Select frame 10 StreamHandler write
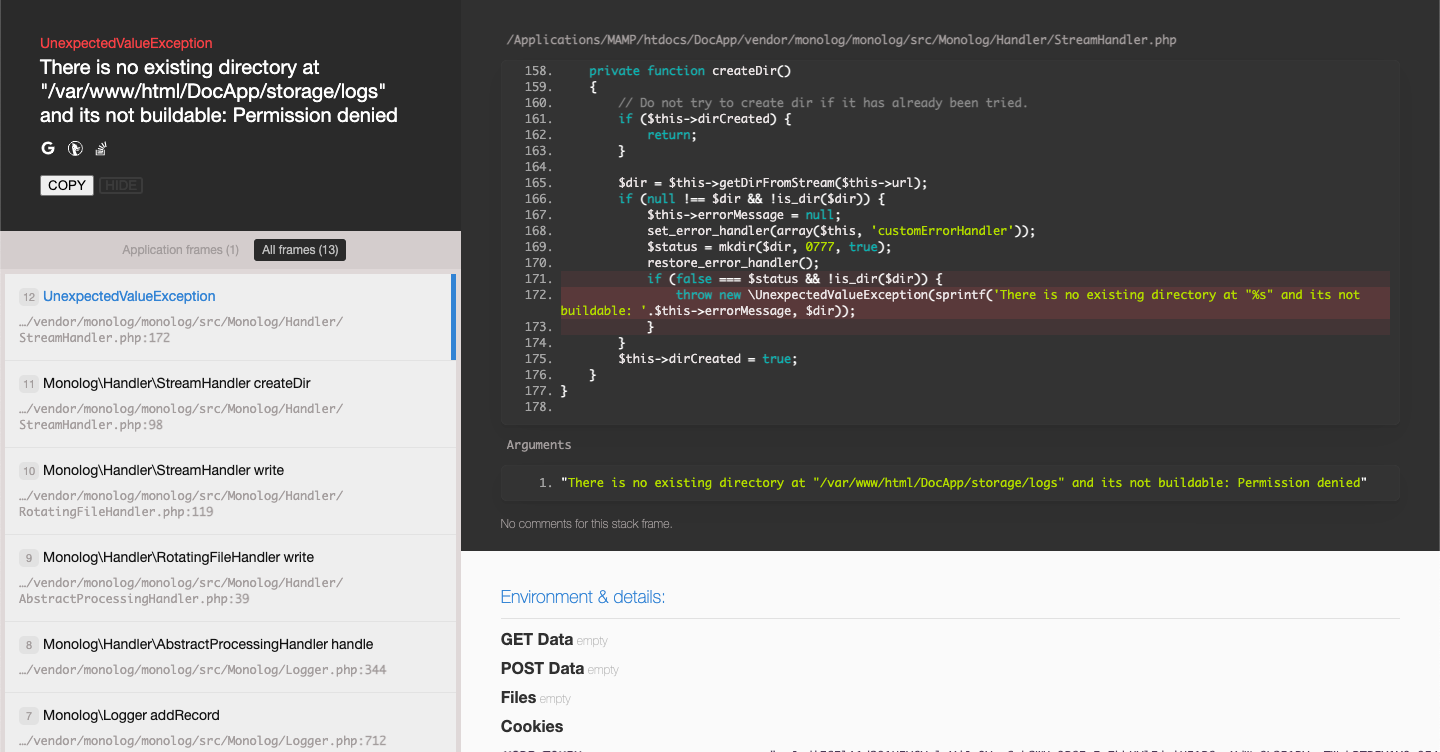 (x=229, y=491)
